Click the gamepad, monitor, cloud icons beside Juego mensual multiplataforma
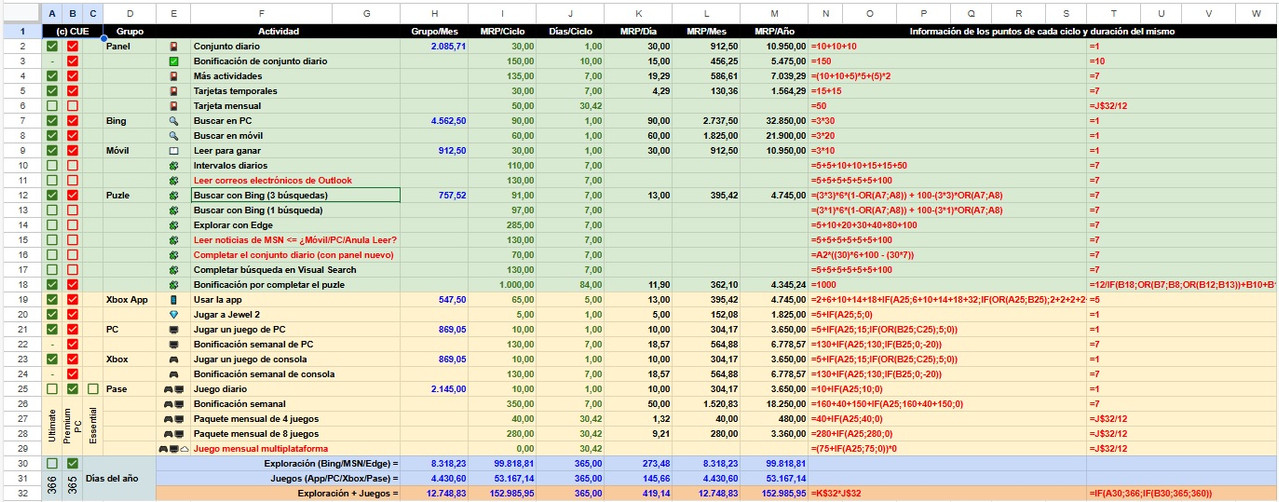 [x=173, y=449]
